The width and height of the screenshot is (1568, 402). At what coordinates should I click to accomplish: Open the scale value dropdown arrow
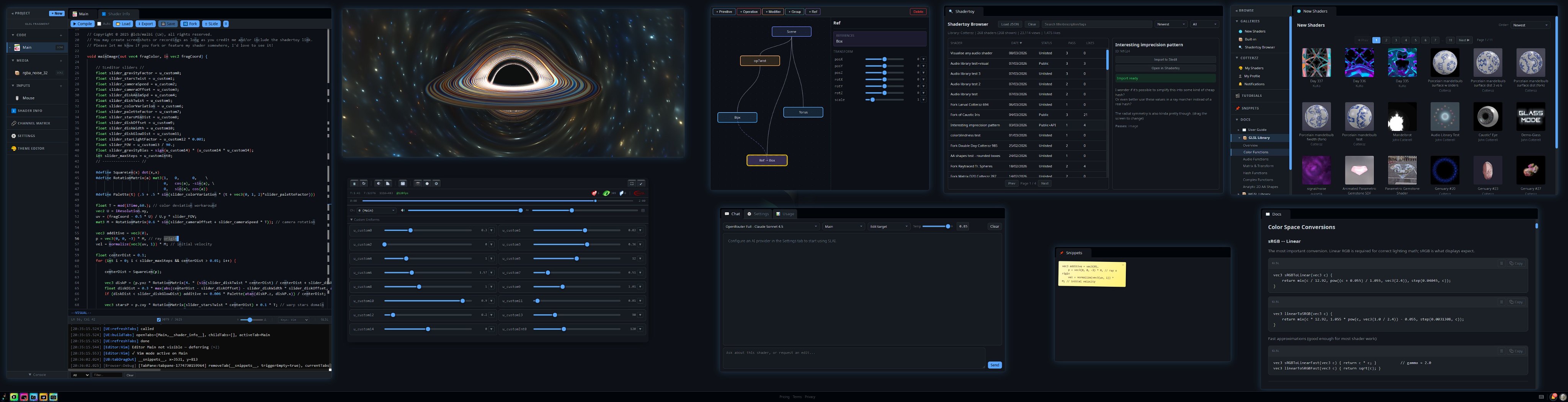point(923,99)
